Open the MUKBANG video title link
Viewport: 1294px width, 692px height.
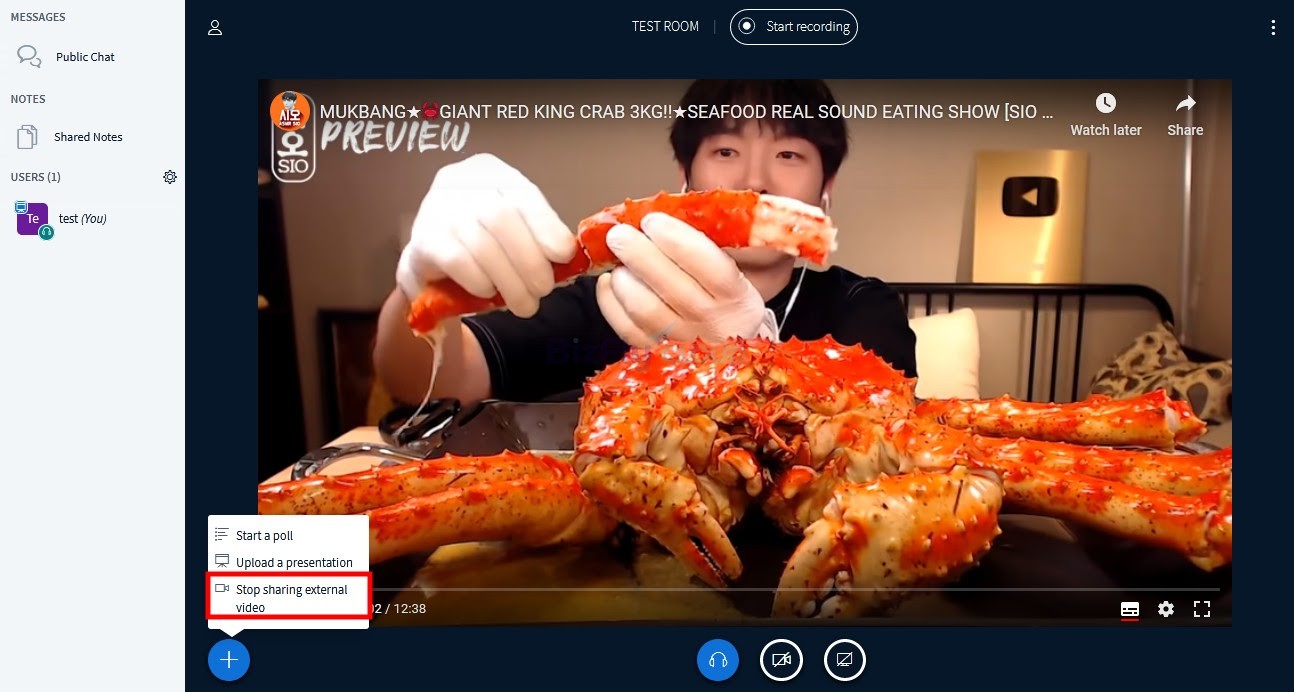686,111
